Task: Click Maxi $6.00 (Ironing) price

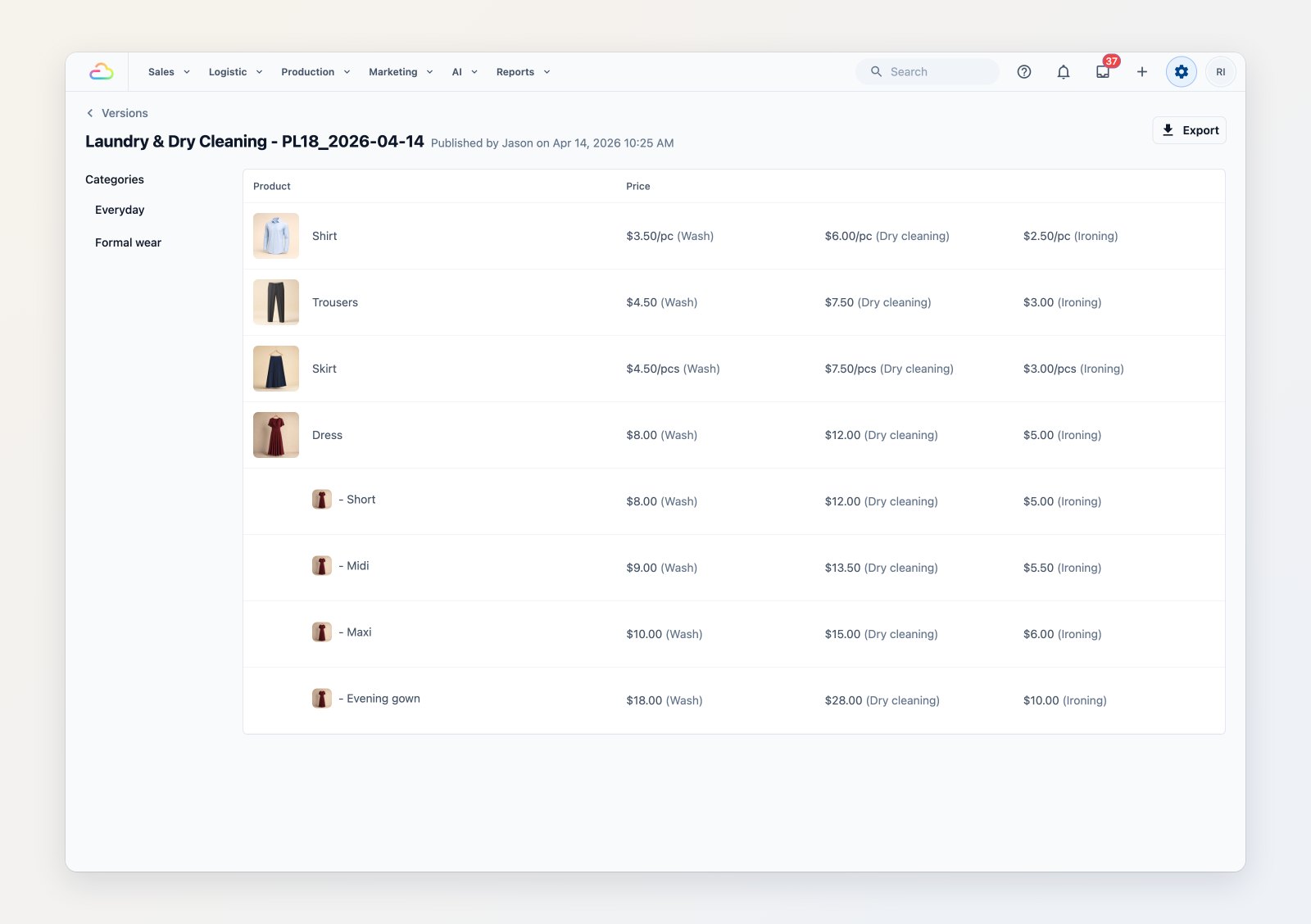Action: tap(1063, 634)
